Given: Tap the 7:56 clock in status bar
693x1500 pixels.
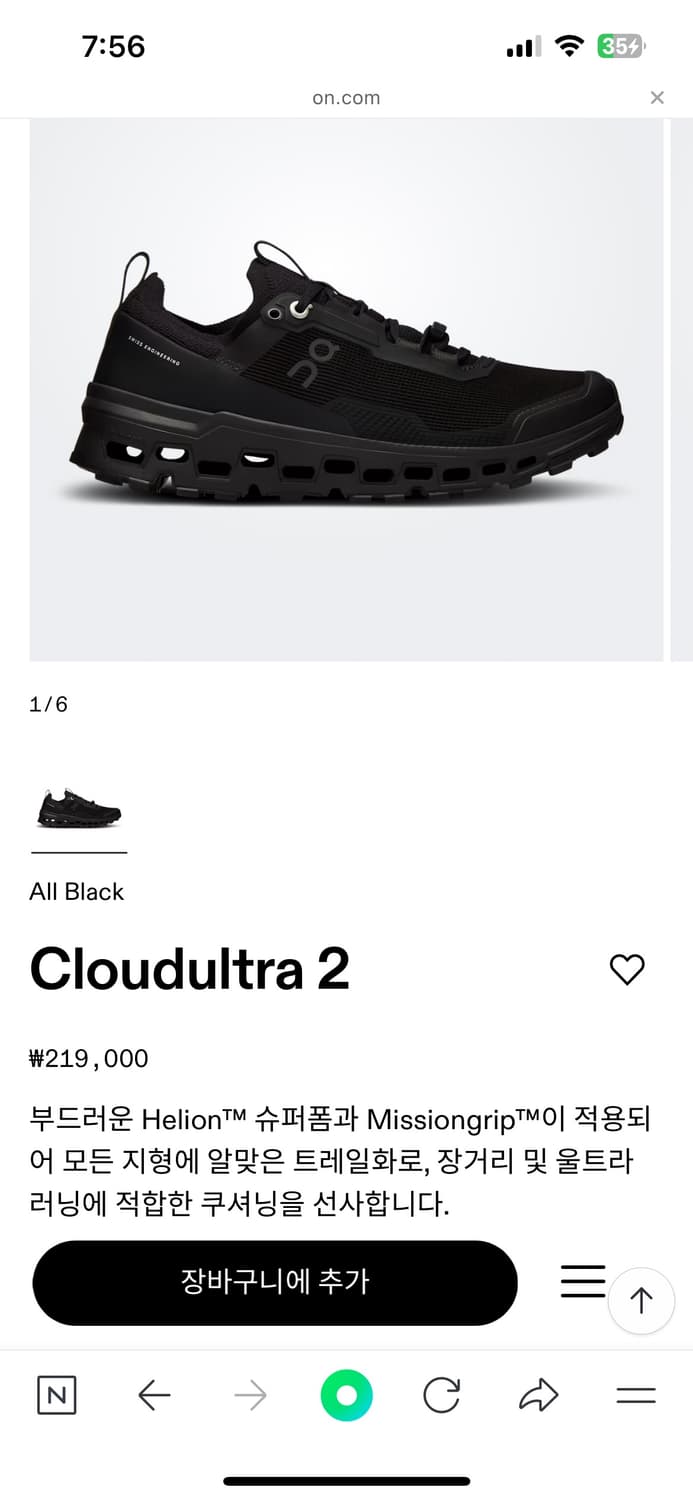Looking at the screenshot, I should point(113,46).
